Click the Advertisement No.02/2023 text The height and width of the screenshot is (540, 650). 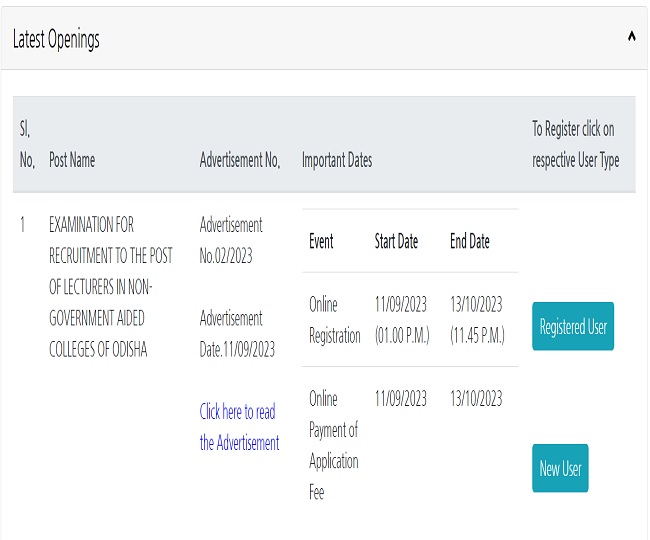click(x=231, y=240)
